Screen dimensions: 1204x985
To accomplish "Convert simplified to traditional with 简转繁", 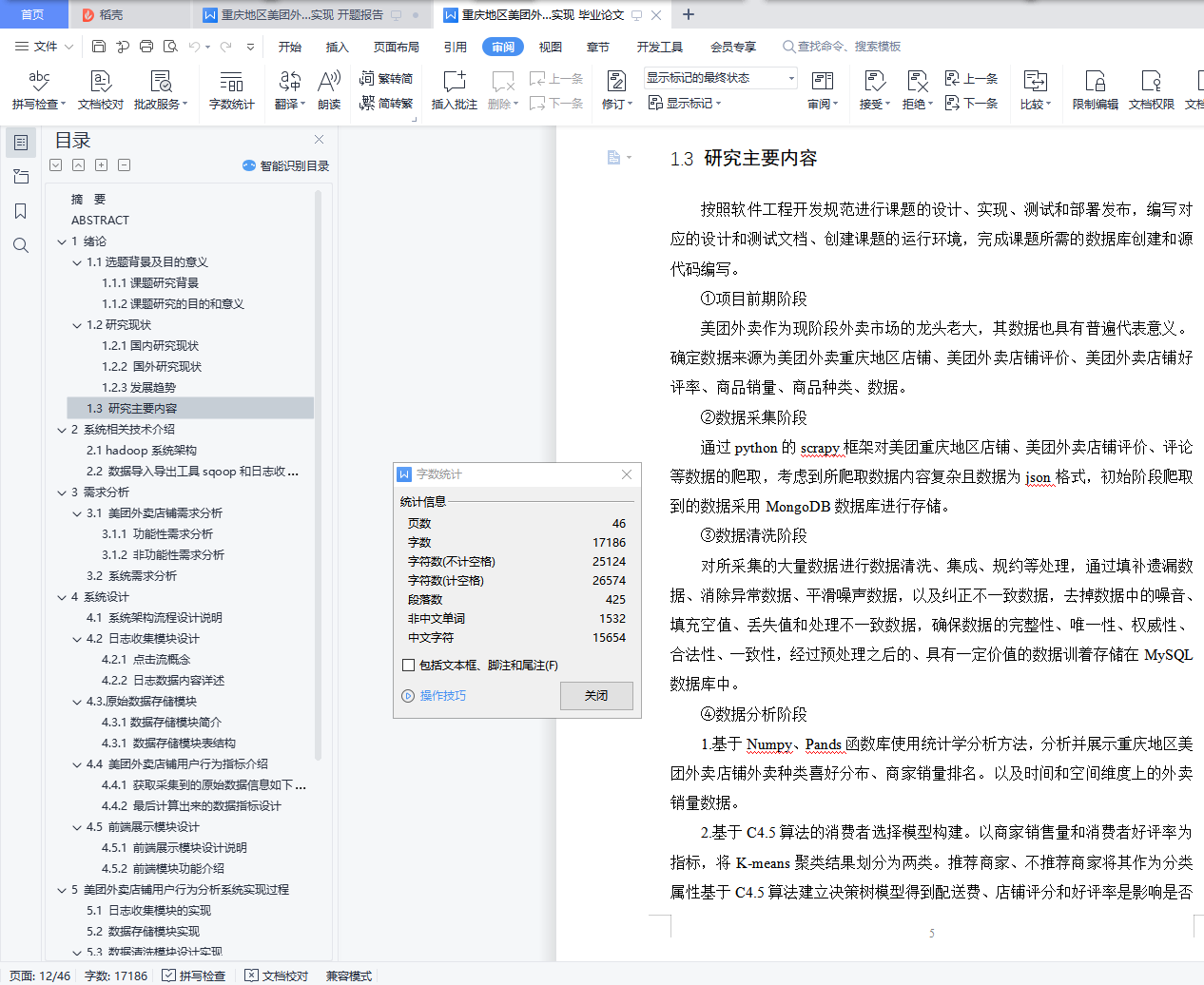I will coord(386,104).
